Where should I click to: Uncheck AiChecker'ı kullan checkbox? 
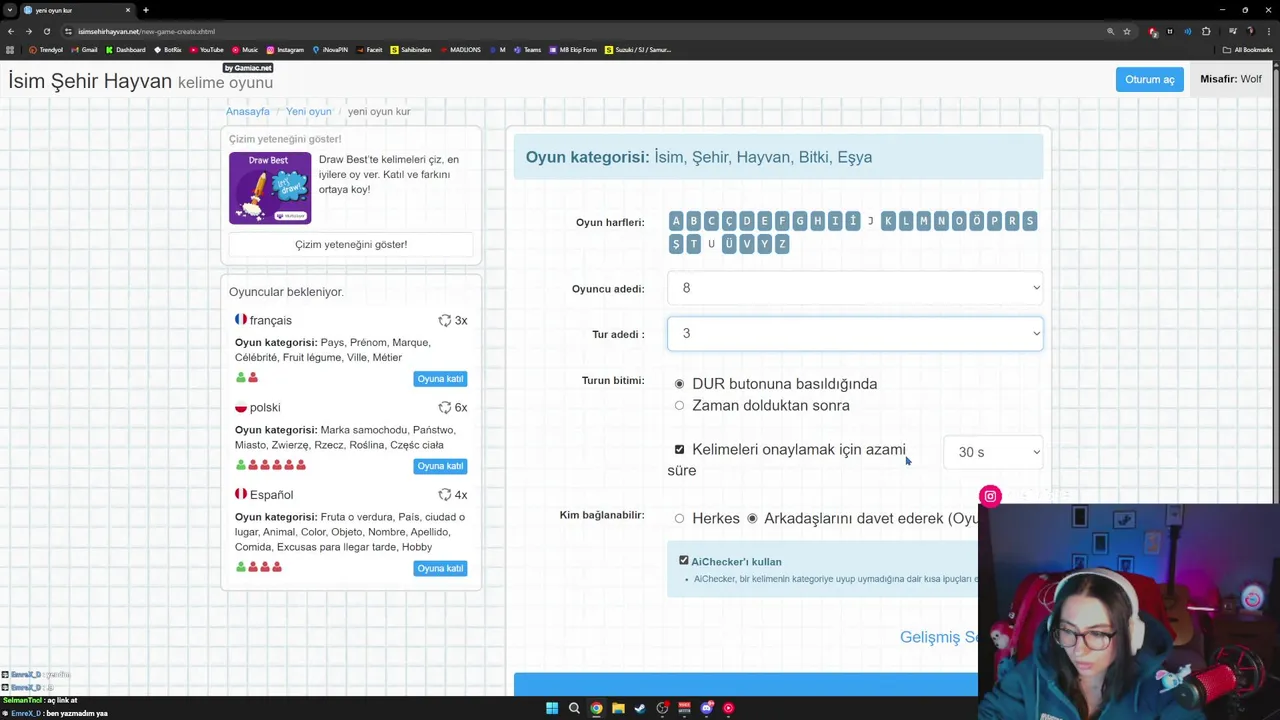coord(684,561)
